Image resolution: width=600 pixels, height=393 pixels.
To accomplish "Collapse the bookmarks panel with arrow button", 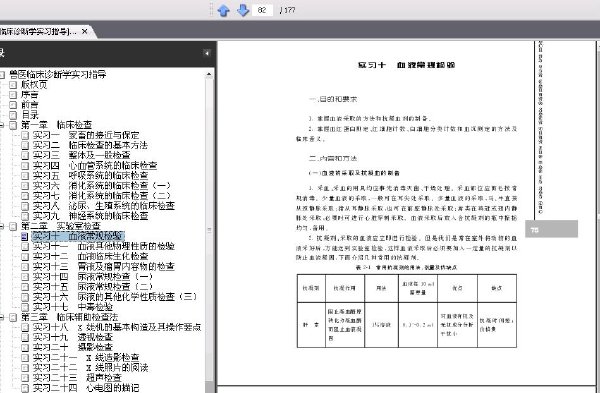I will click(207, 53).
